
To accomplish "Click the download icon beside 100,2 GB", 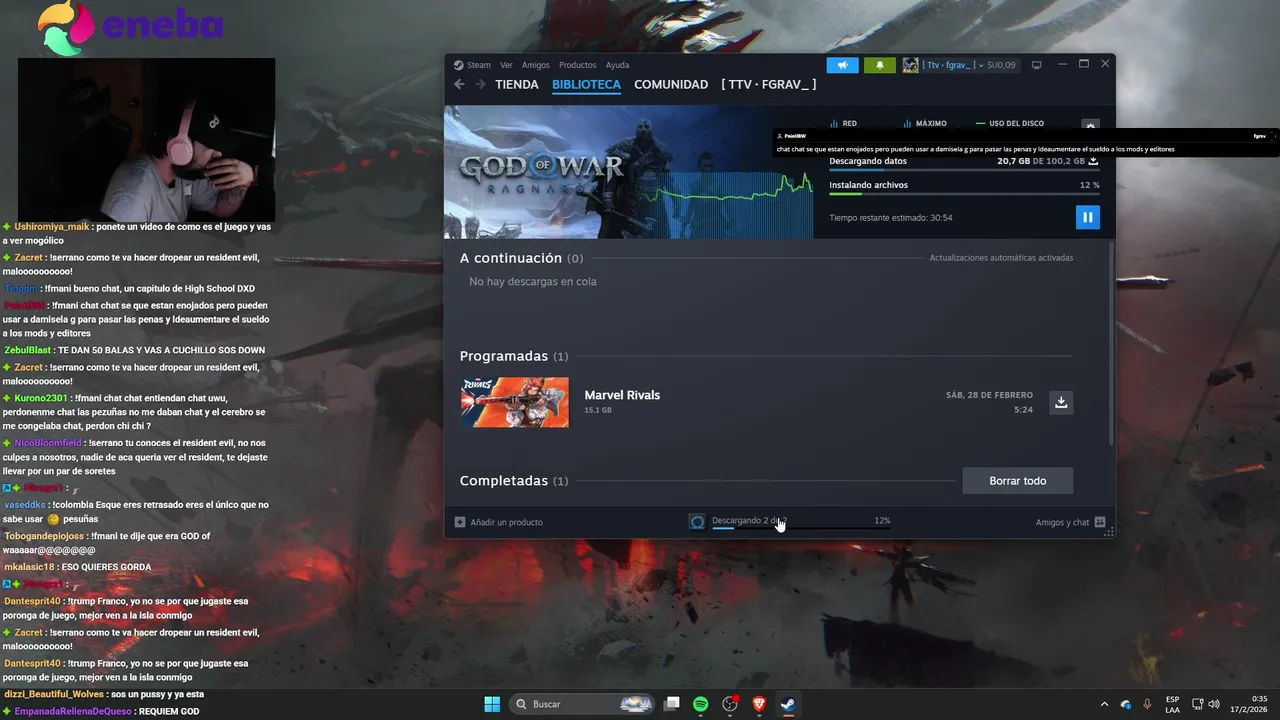I will (x=1093, y=161).
